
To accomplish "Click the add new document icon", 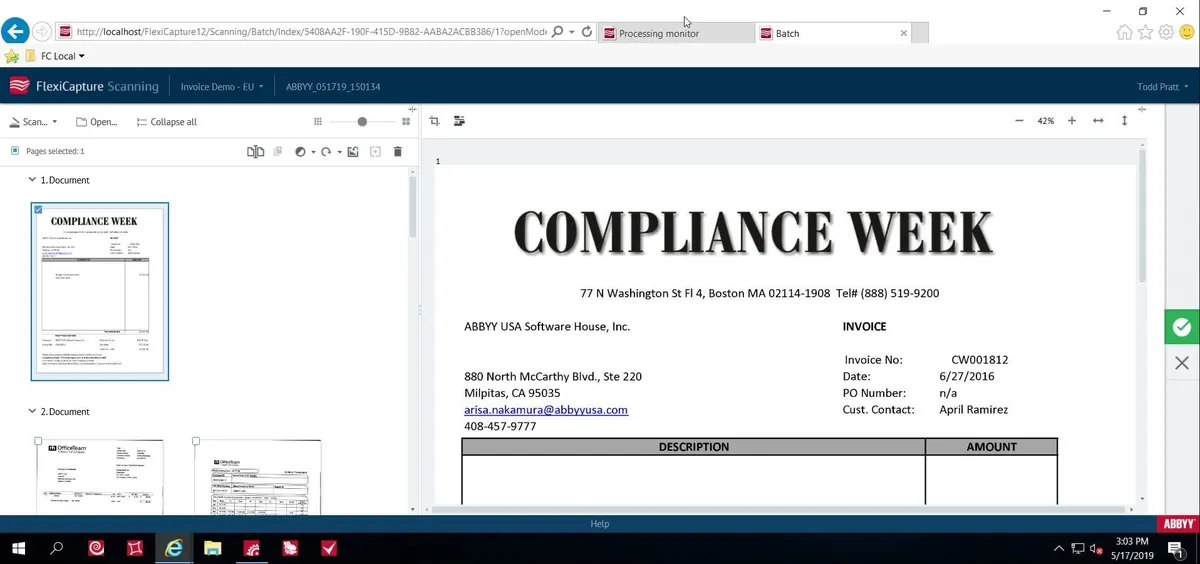I will 376,151.
